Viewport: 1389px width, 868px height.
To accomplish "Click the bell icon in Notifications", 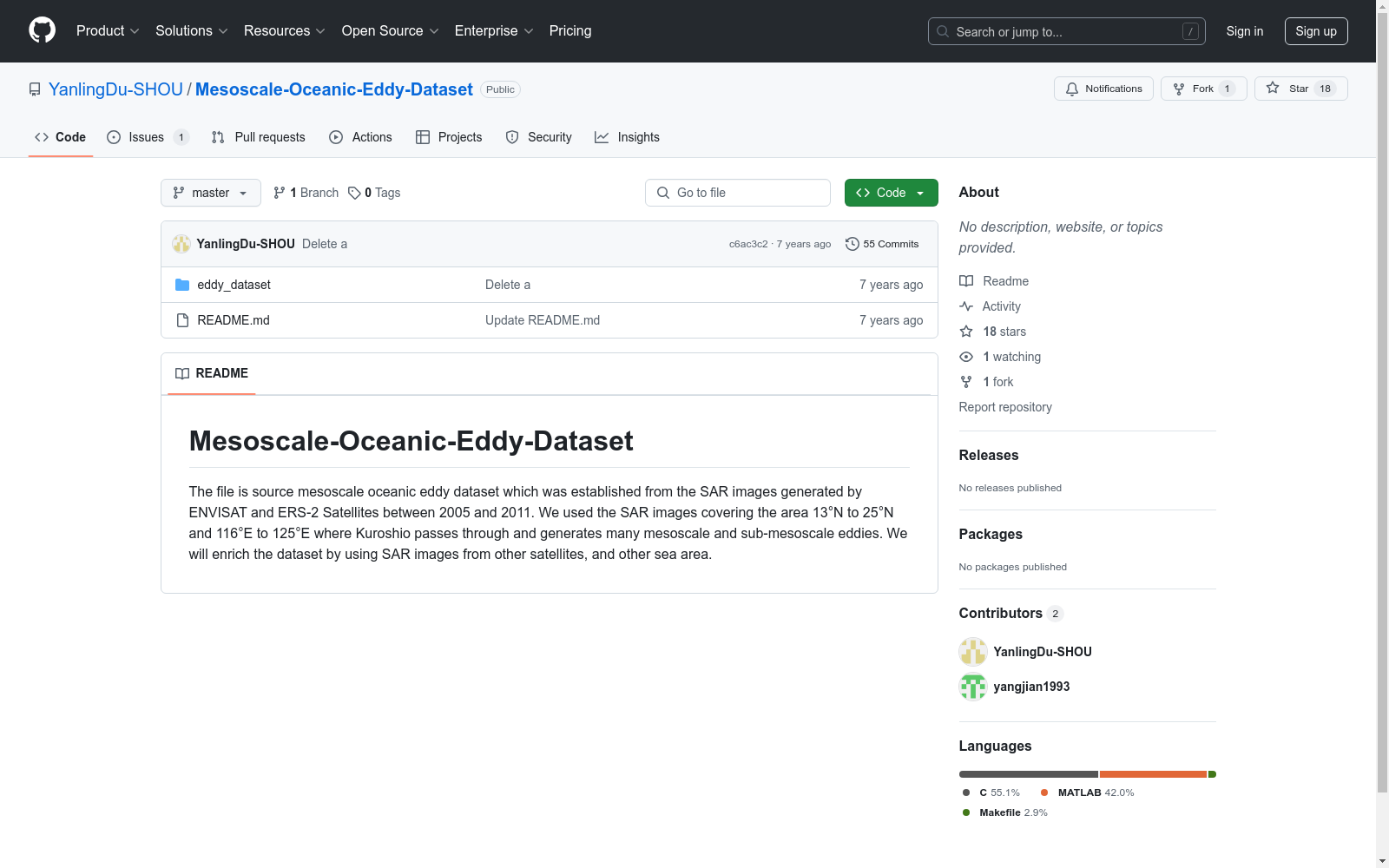I will click(1072, 89).
